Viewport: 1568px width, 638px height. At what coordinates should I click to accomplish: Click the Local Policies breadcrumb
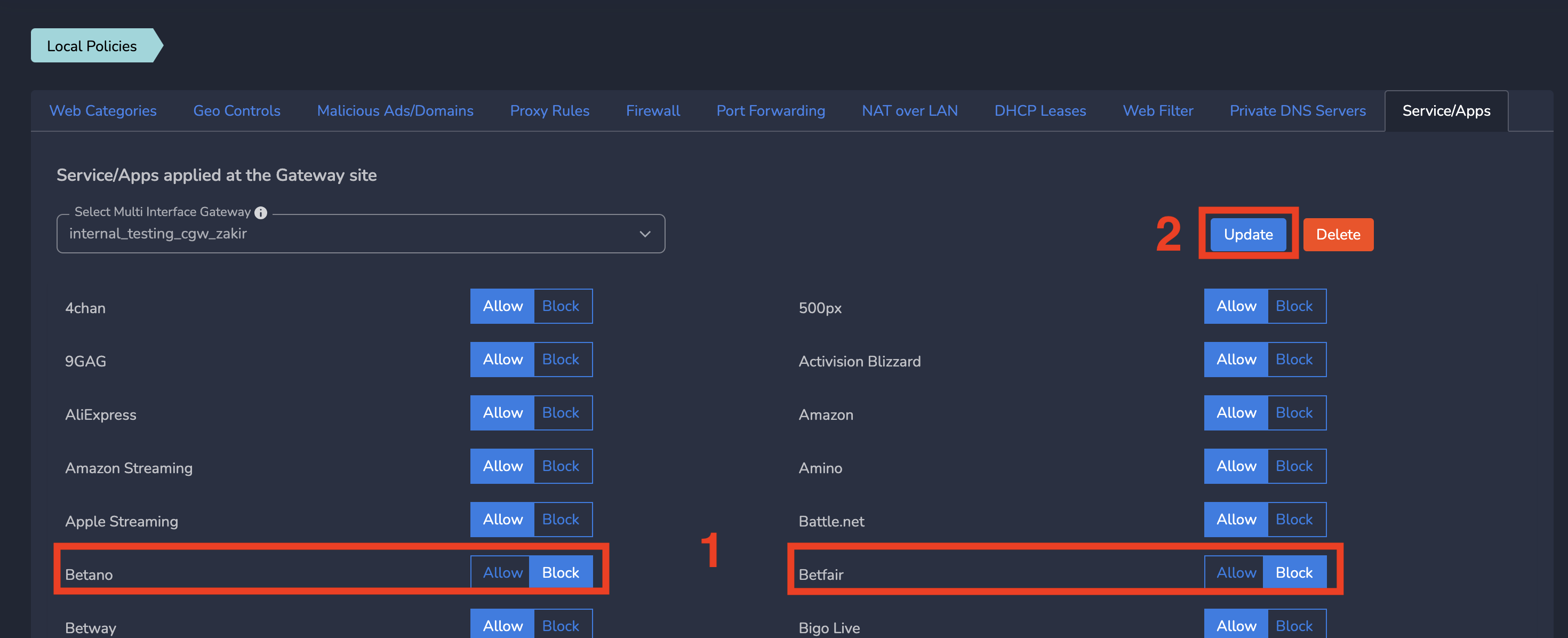point(92,46)
